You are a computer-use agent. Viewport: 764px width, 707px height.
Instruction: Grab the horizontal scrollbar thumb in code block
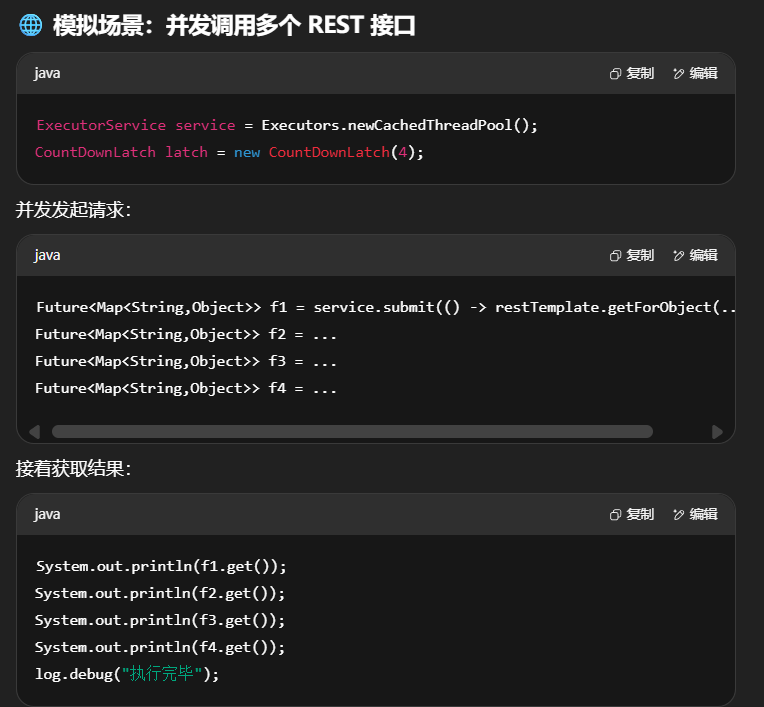352,432
